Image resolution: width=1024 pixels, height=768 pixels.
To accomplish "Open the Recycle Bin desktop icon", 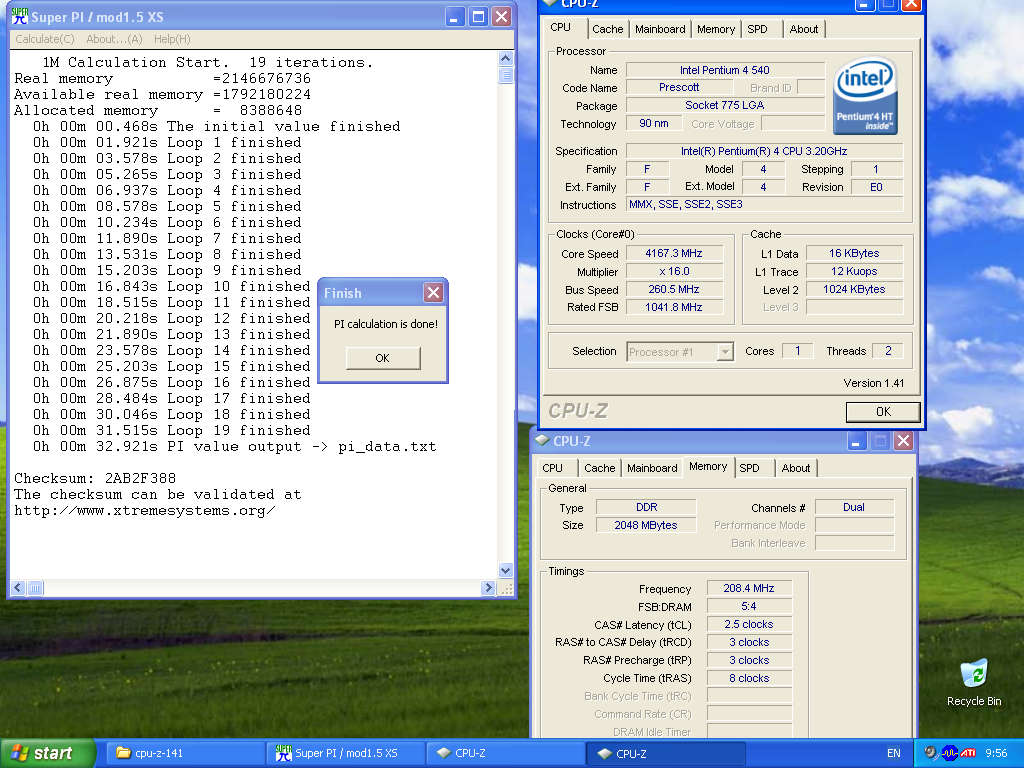I will 974,683.
